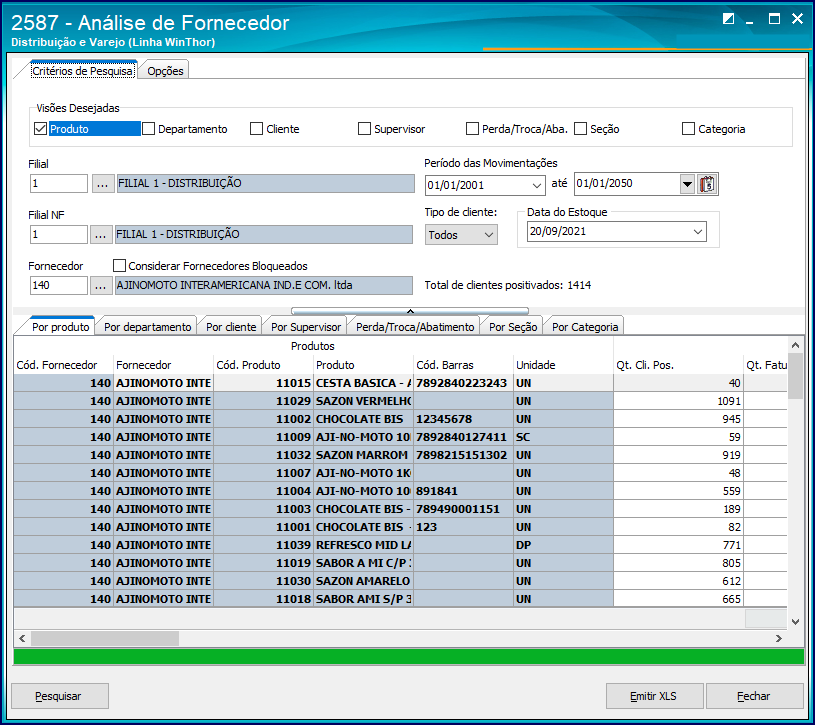
Task: Click the Fornecedor column header
Action: pyautogui.click(x=163, y=365)
